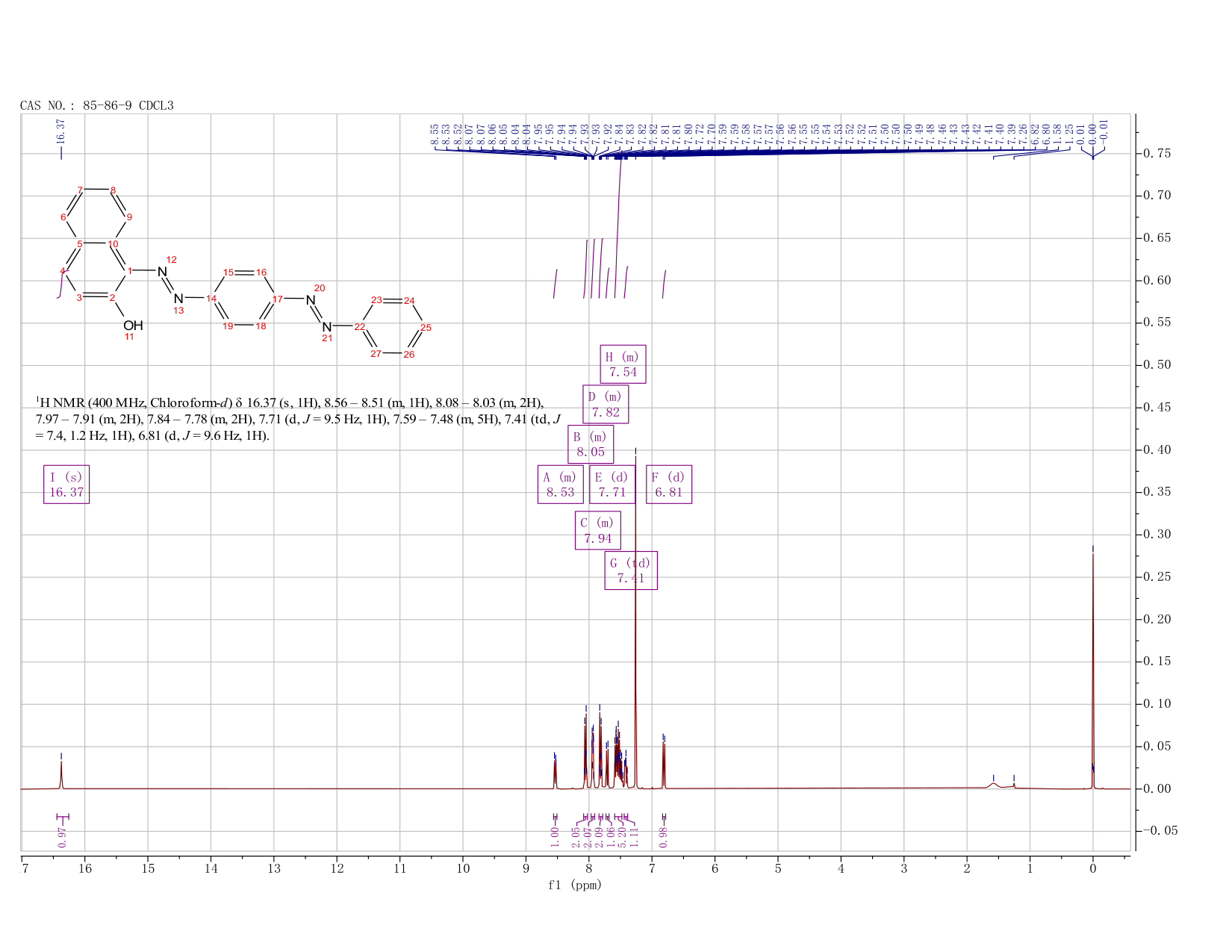
Task: Click the B (m) 8.05 multiplet box
Action: [591, 444]
